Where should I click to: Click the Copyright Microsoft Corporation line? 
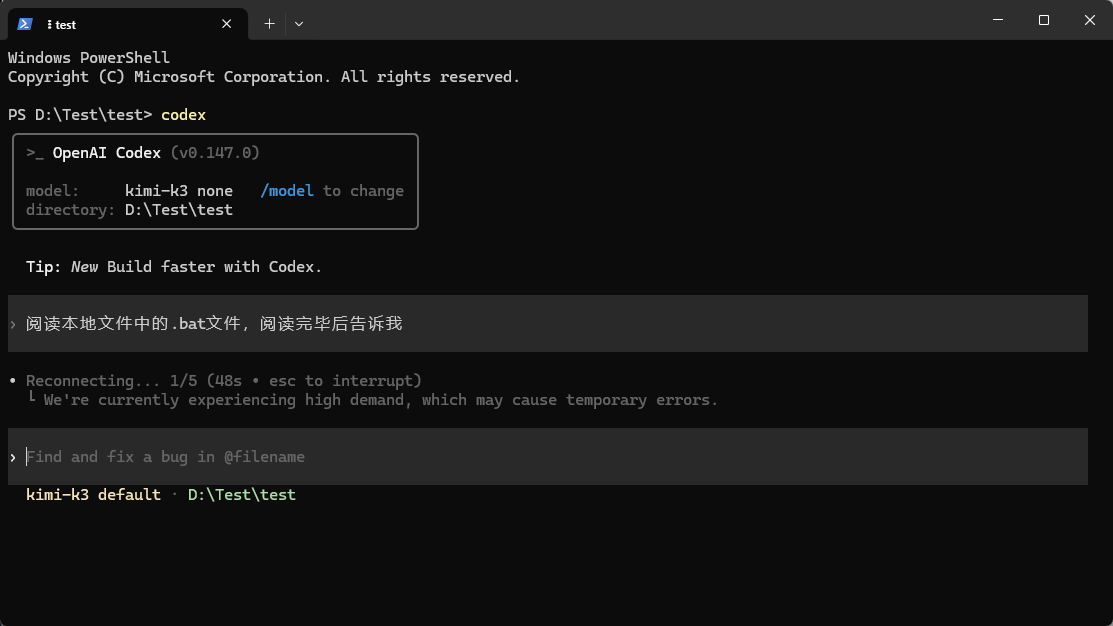coord(264,77)
